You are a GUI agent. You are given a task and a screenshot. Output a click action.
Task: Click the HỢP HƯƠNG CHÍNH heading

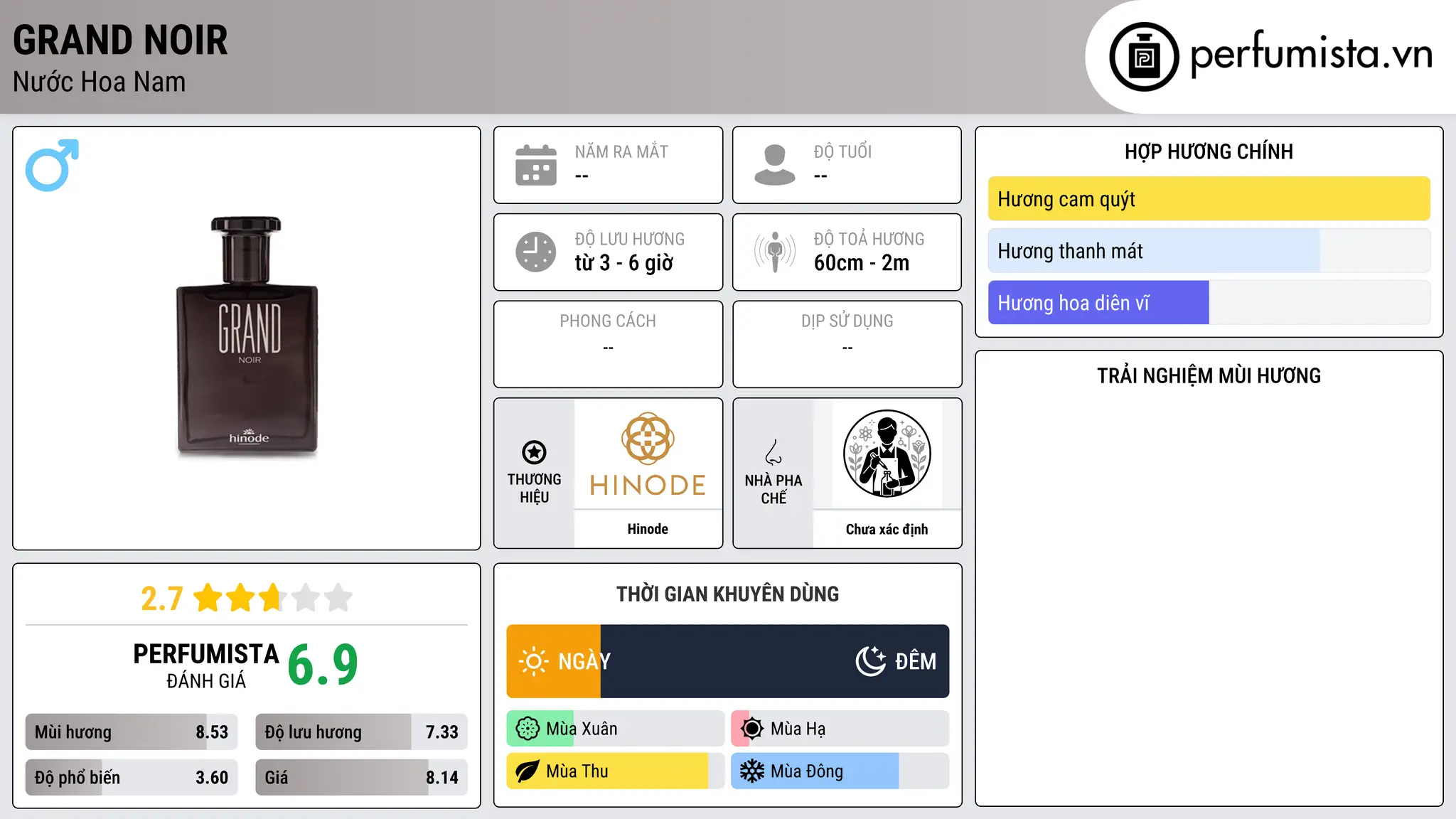1209,152
